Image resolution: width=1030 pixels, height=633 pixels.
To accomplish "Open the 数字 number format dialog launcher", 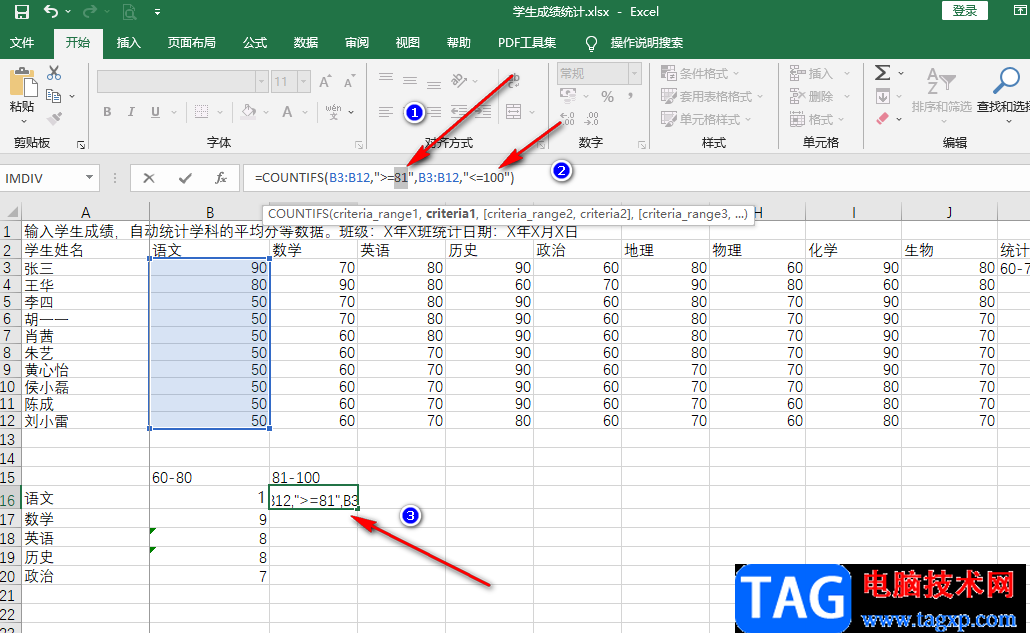I will [642, 144].
